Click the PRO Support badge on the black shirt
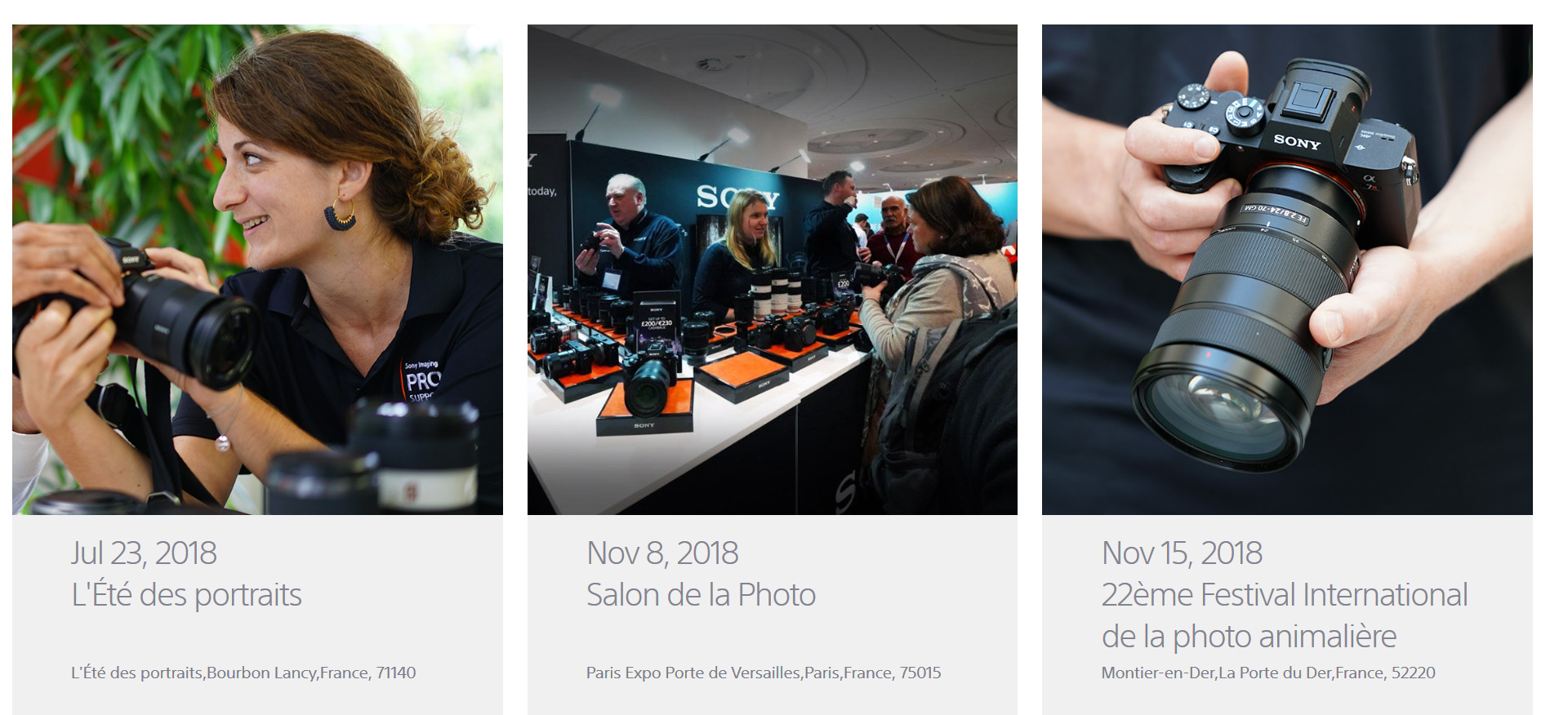 click(422, 380)
